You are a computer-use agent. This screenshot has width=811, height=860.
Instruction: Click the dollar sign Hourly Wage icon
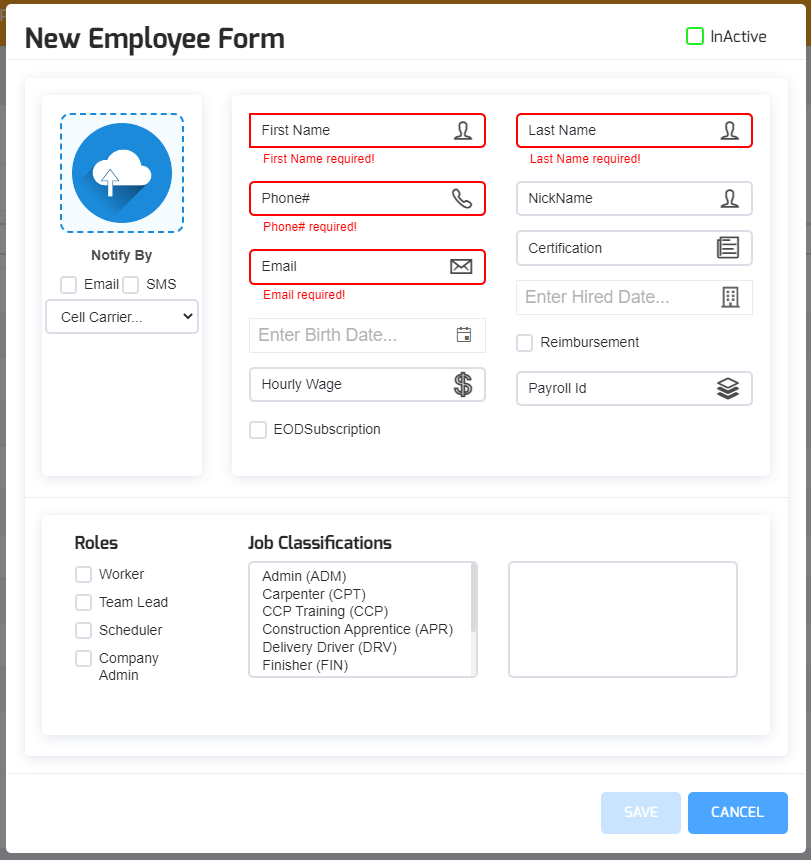(462, 384)
